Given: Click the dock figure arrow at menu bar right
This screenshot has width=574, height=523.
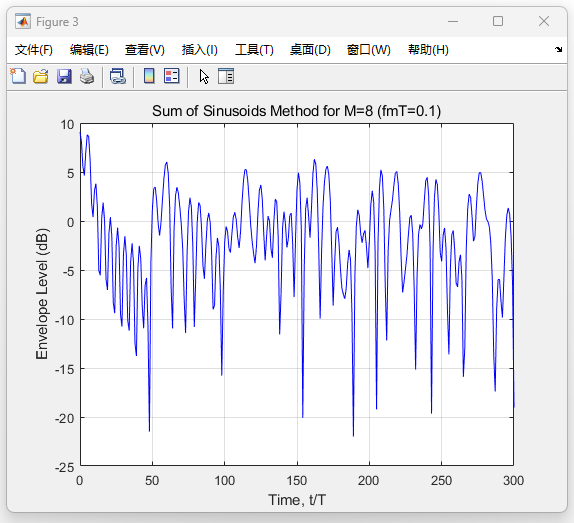Looking at the screenshot, I should click(558, 49).
